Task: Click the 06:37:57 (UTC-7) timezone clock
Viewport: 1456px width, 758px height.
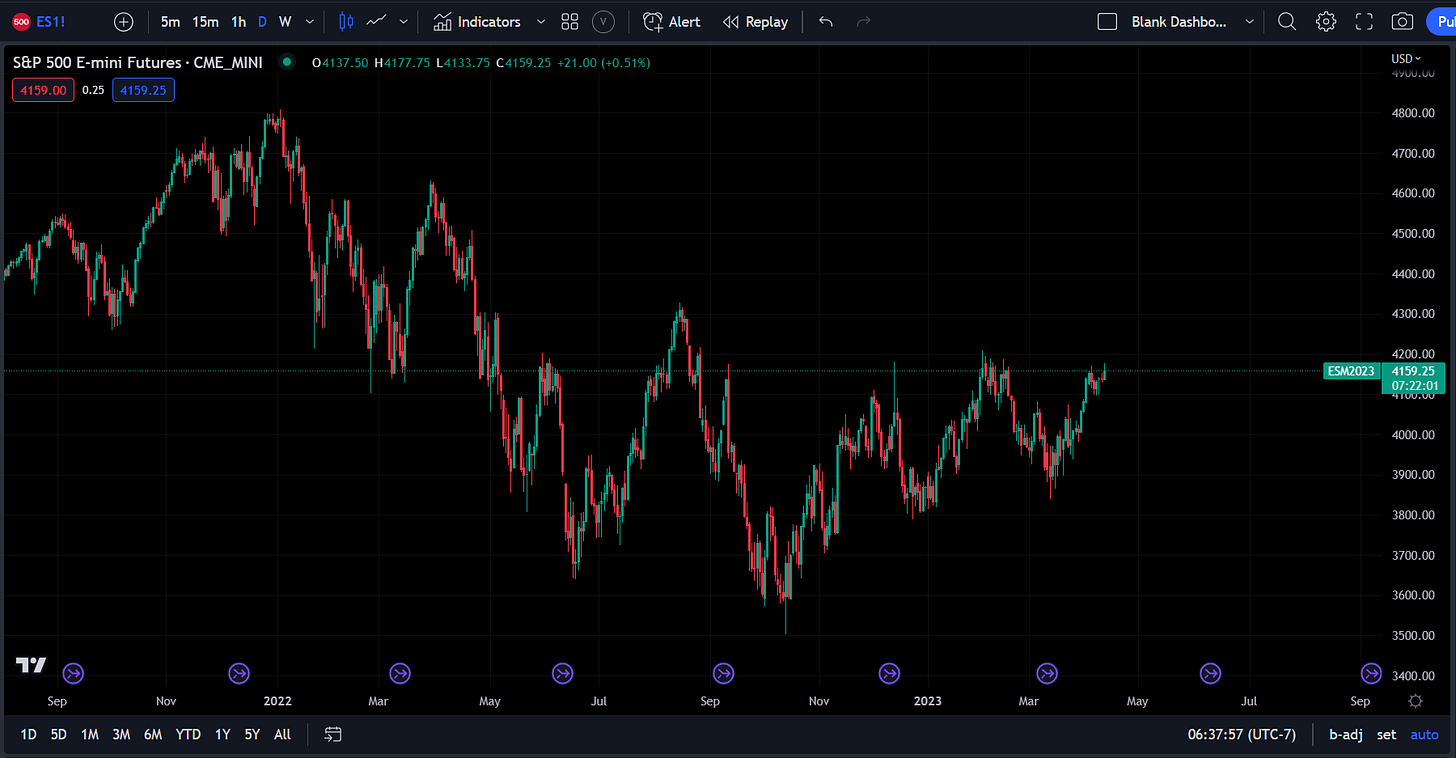Action: tap(1242, 734)
